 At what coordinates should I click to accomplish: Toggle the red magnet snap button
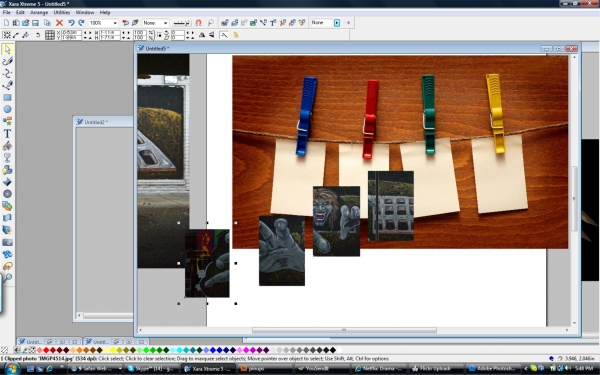coord(198,23)
